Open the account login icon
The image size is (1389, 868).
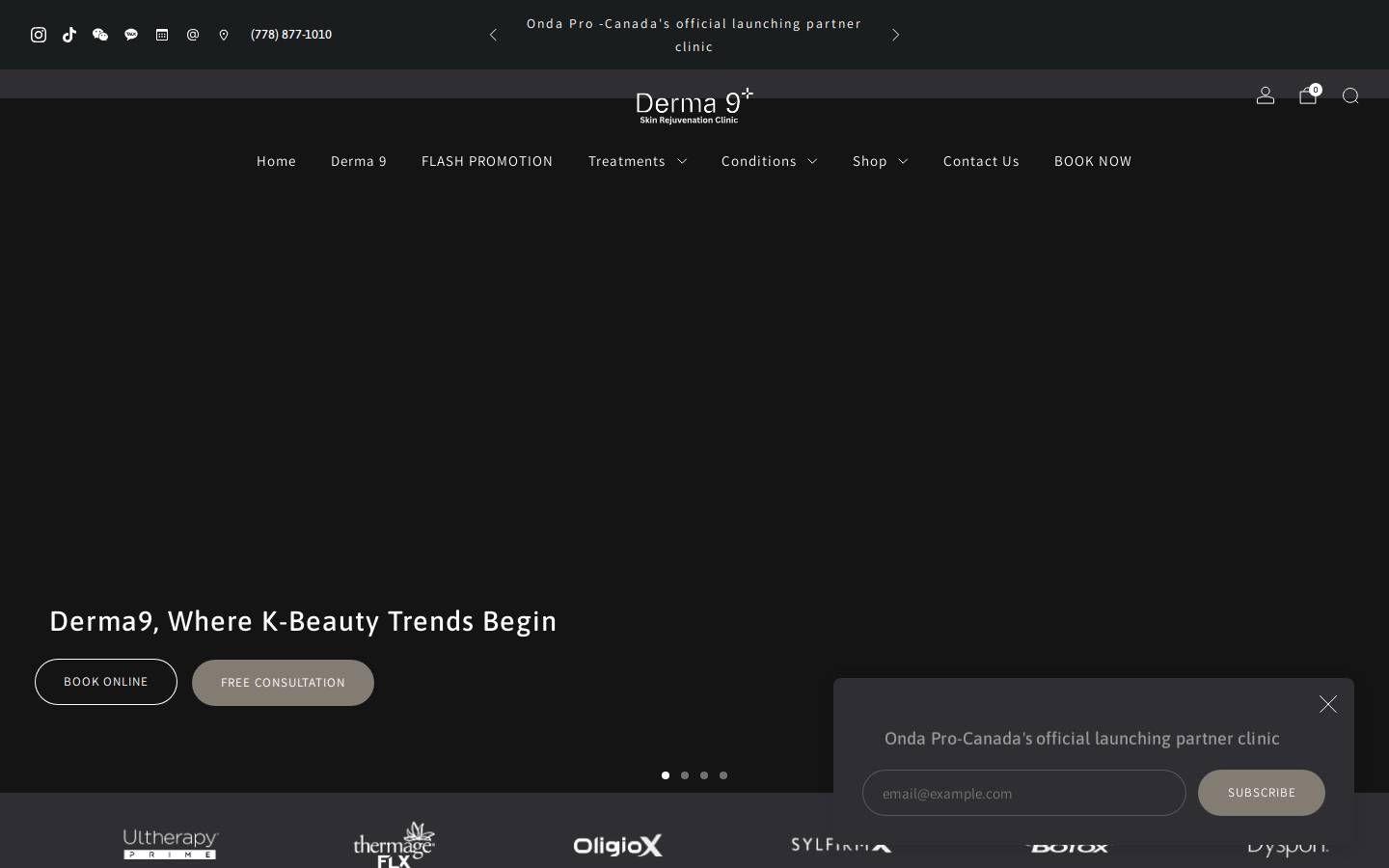(x=1266, y=95)
